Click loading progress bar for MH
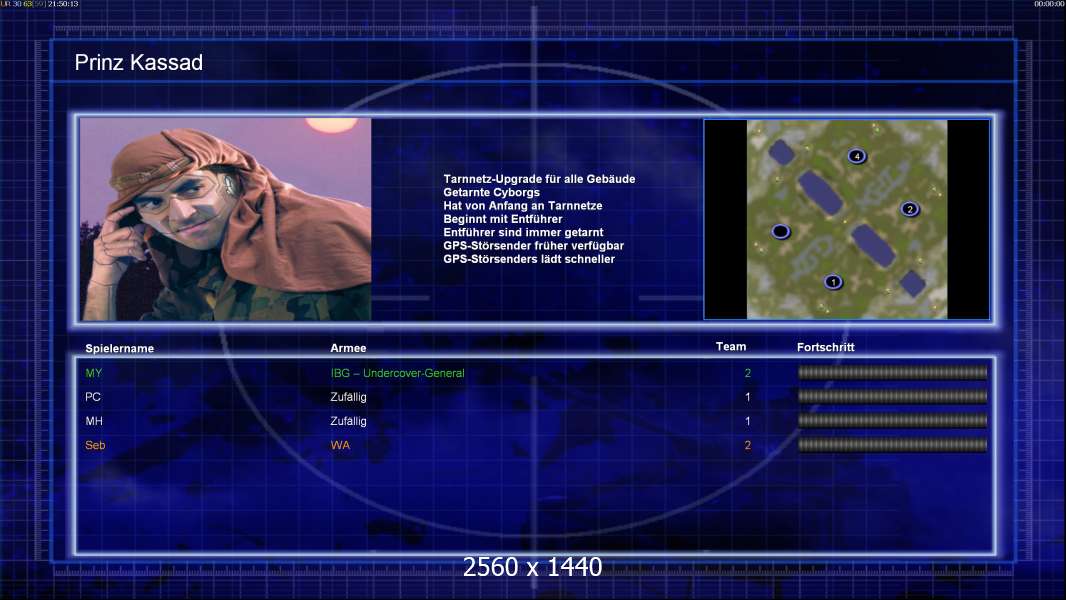Image resolution: width=1066 pixels, height=600 pixels. tap(892, 421)
